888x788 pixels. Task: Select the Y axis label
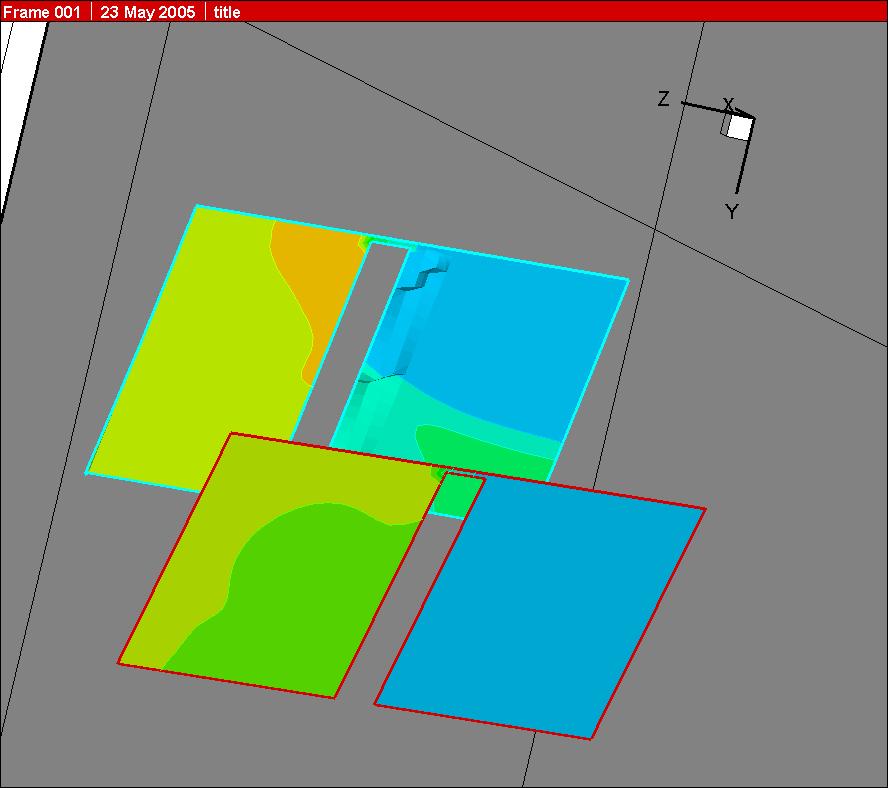731,211
